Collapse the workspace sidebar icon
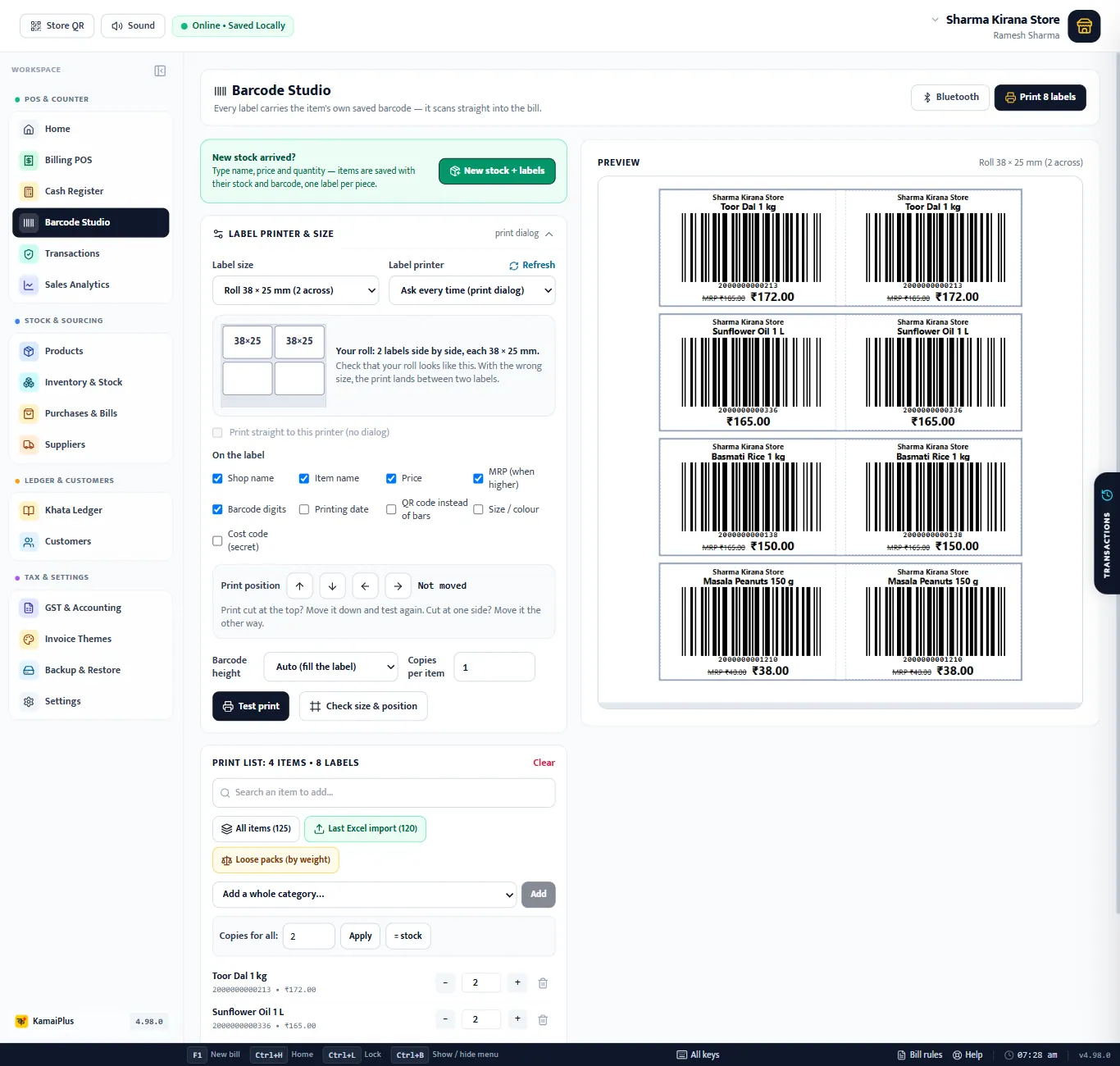The image size is (1120, 1066). tap(160, 71)
